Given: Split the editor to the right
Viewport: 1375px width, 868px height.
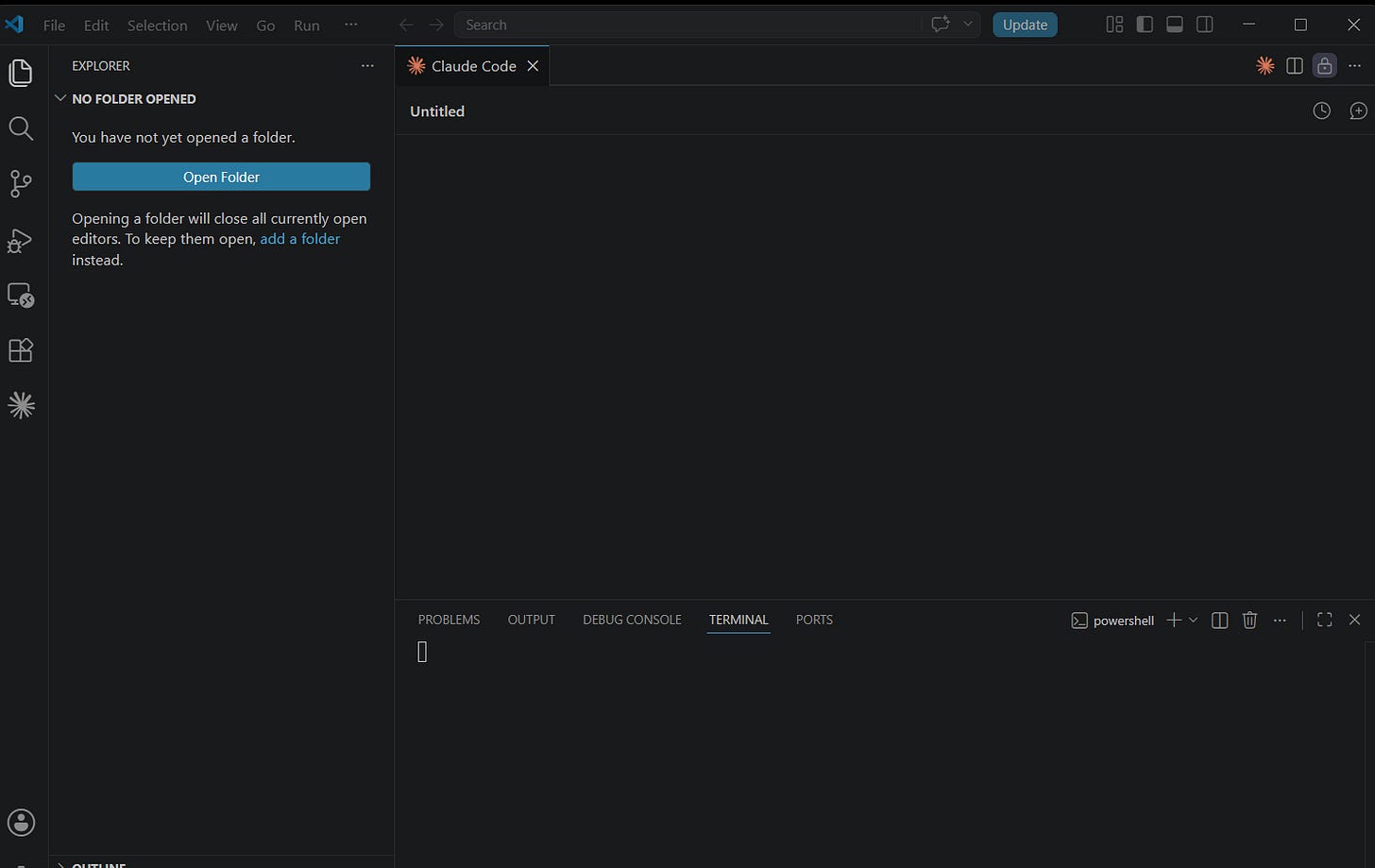Looking at the screenshot, I should pyautogui.click(x=1295, y=65).
